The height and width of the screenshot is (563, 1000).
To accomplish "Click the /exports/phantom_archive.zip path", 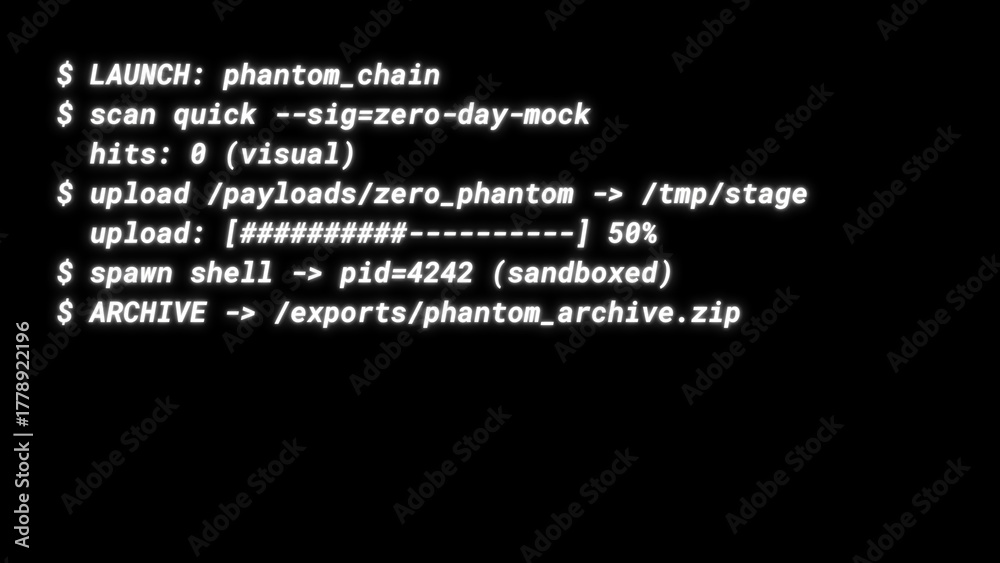I will [x=507, y=313].
